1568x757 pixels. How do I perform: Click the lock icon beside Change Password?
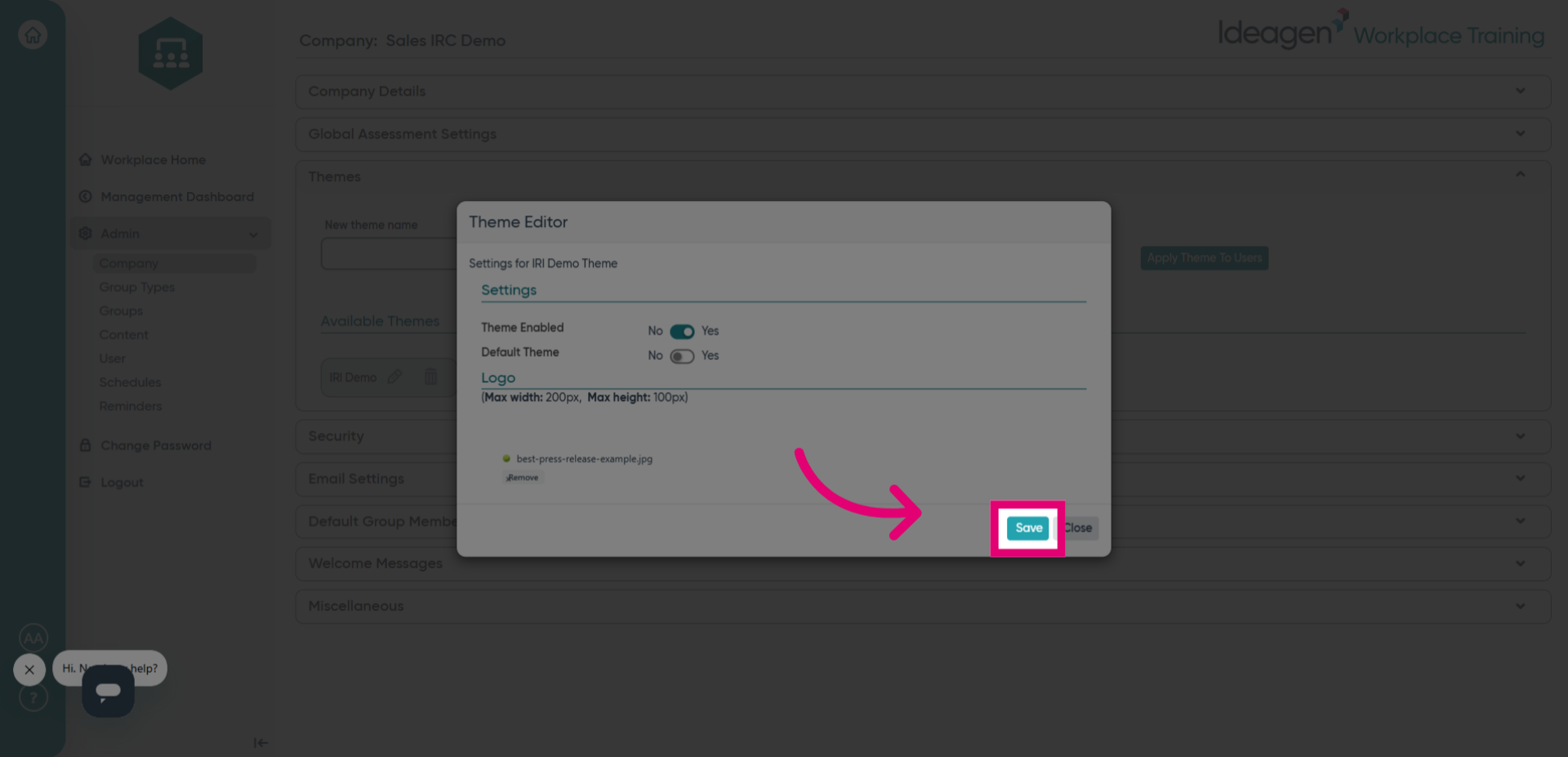coord(85,445)
